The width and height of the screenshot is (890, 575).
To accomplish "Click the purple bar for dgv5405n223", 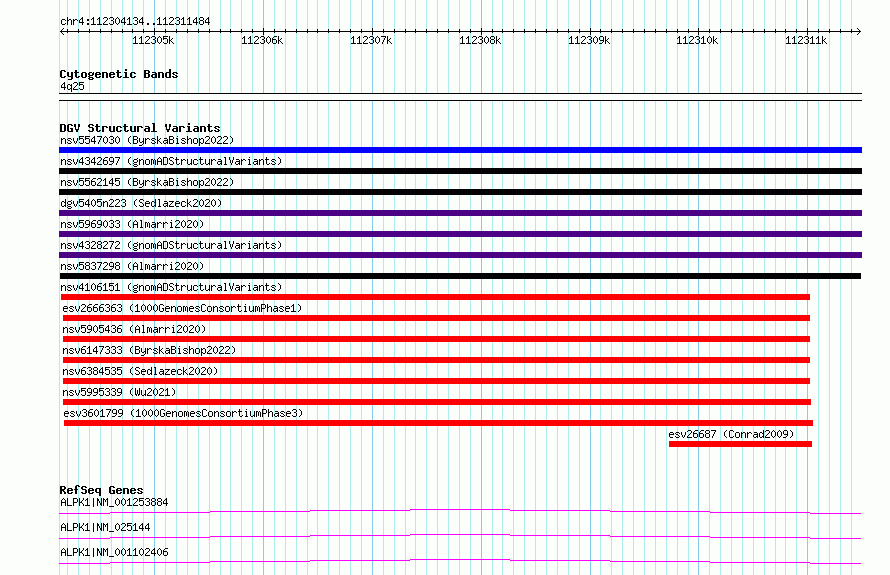I will pos(460,213).
